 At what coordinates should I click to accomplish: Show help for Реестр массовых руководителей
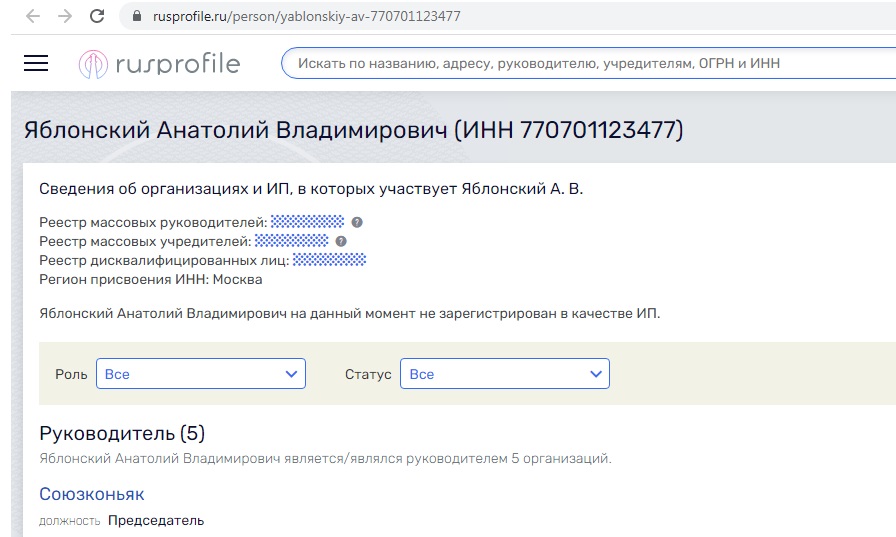click(x=357, y=222)
